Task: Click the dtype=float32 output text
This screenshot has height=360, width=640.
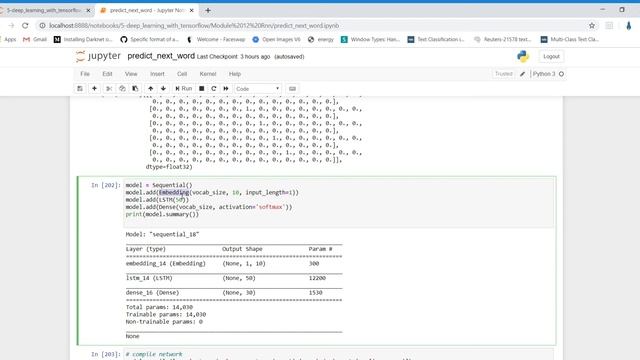Action: [x=169, y=167]
